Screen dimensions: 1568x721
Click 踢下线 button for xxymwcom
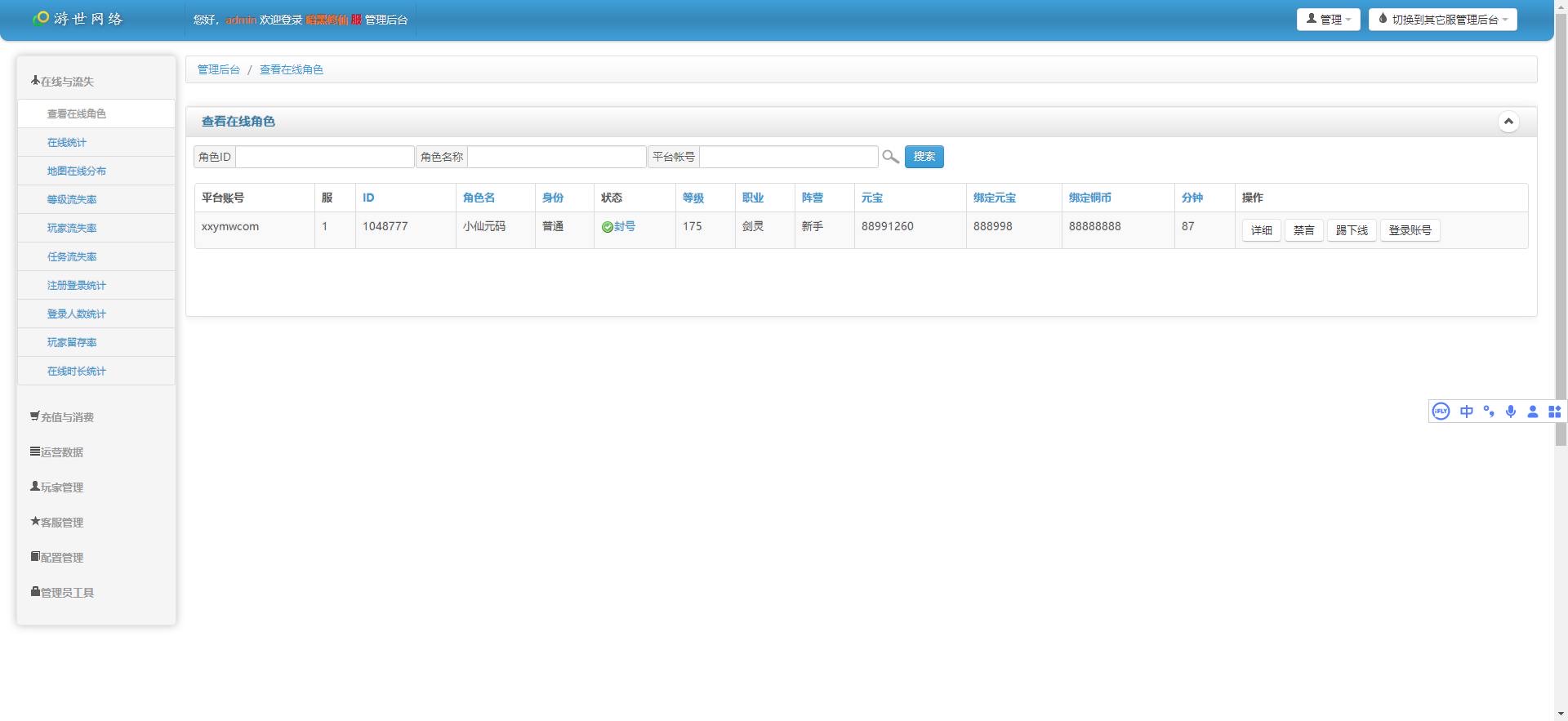click(x=1352, y=230)
